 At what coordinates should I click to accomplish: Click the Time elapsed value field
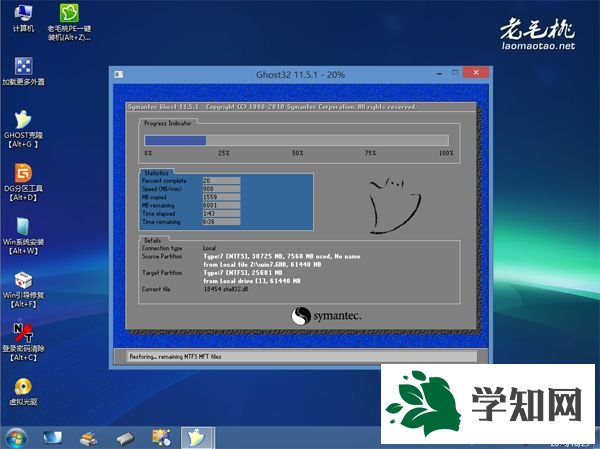coord(221,214)
